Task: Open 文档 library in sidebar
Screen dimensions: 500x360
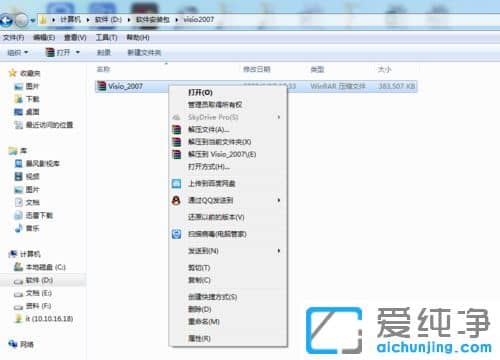Action: click(27, 202)
